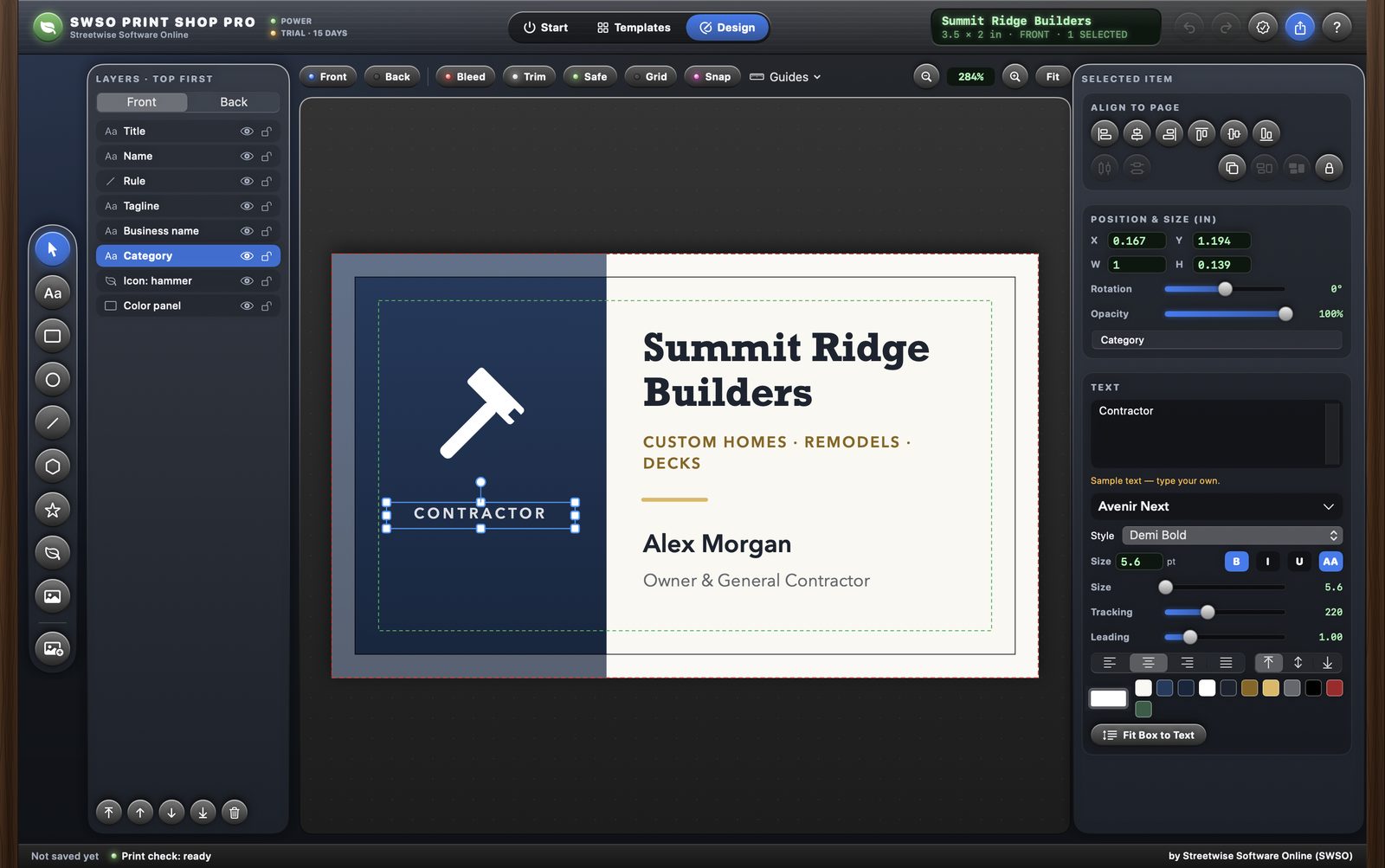Open the image placement tool

pos(52,595)
